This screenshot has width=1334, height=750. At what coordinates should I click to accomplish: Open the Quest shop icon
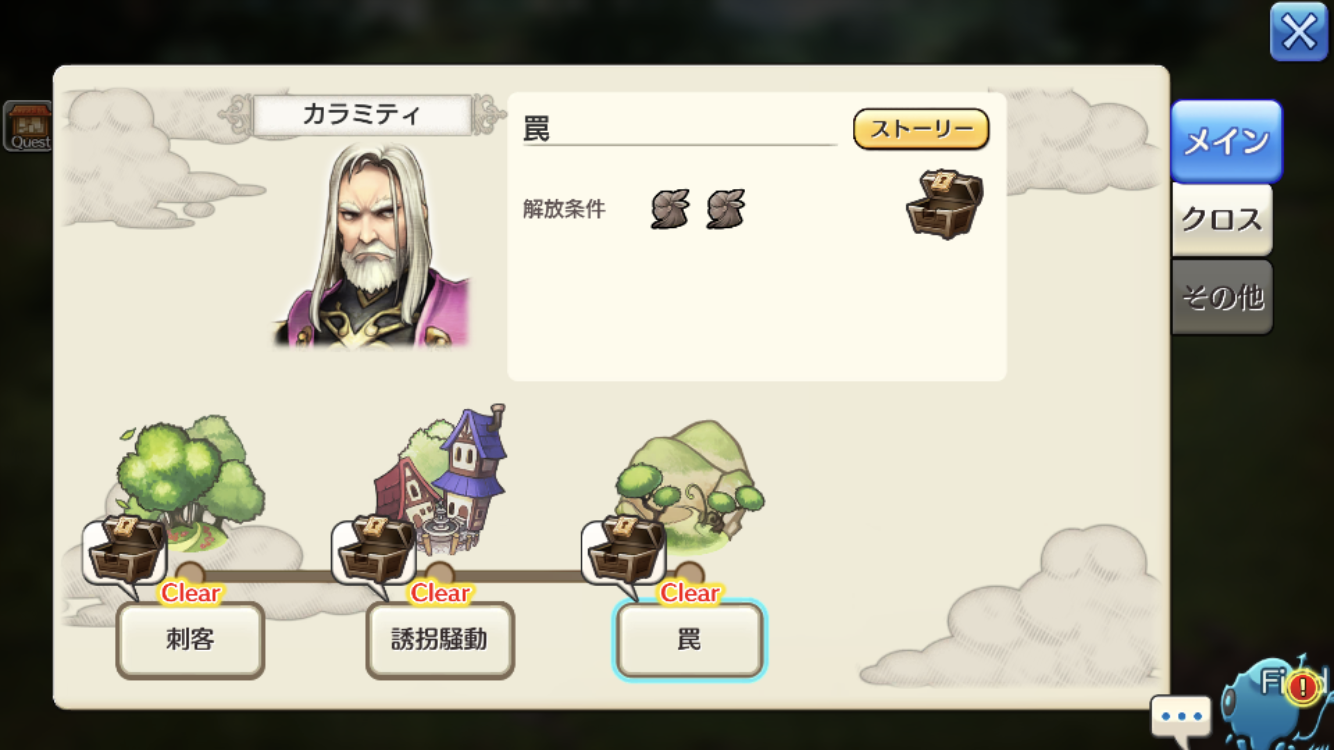27,126
